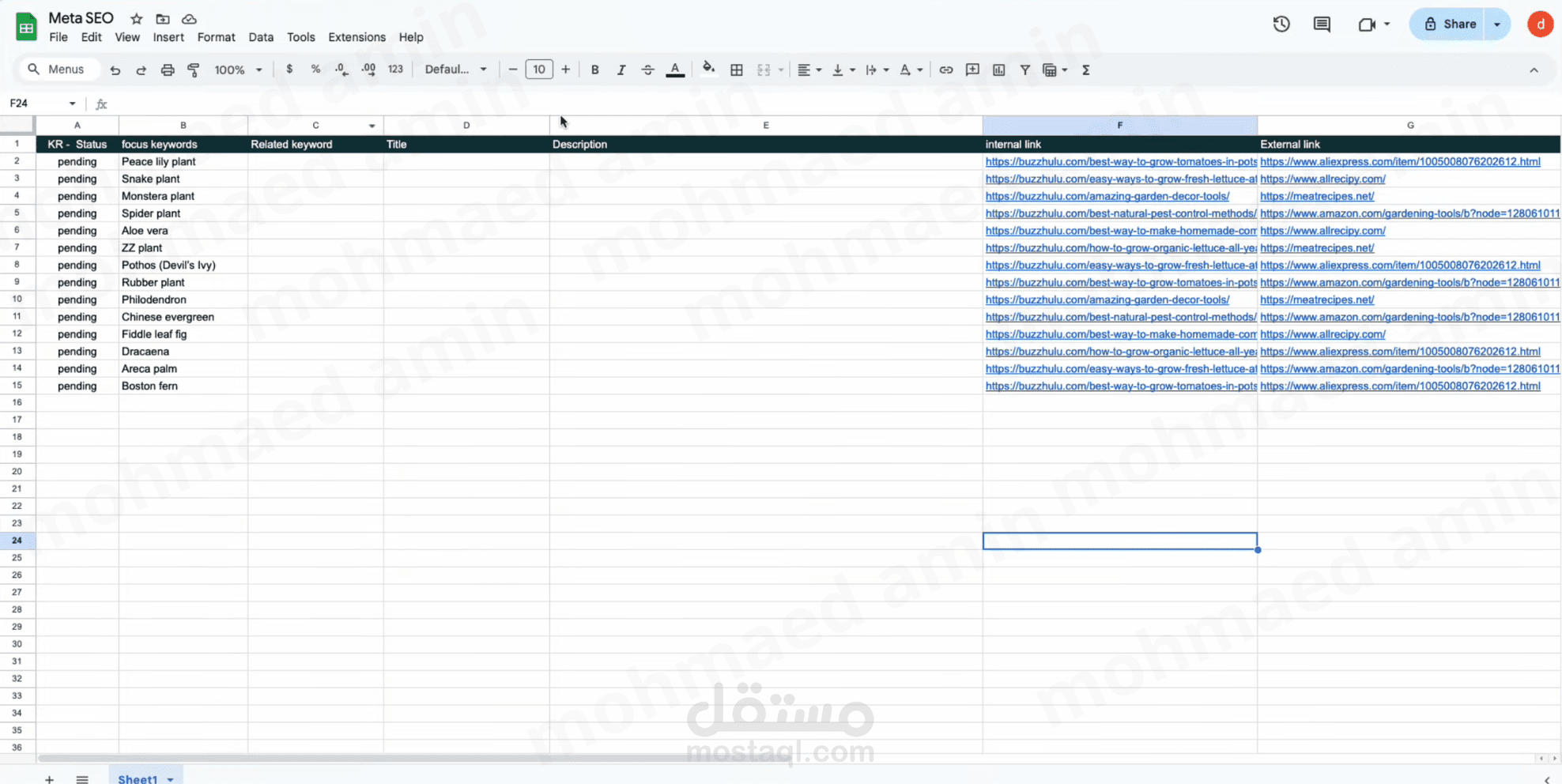1562x784 pixels.
Task: Increase font size plus button
Action: click(x=565, y=70)
